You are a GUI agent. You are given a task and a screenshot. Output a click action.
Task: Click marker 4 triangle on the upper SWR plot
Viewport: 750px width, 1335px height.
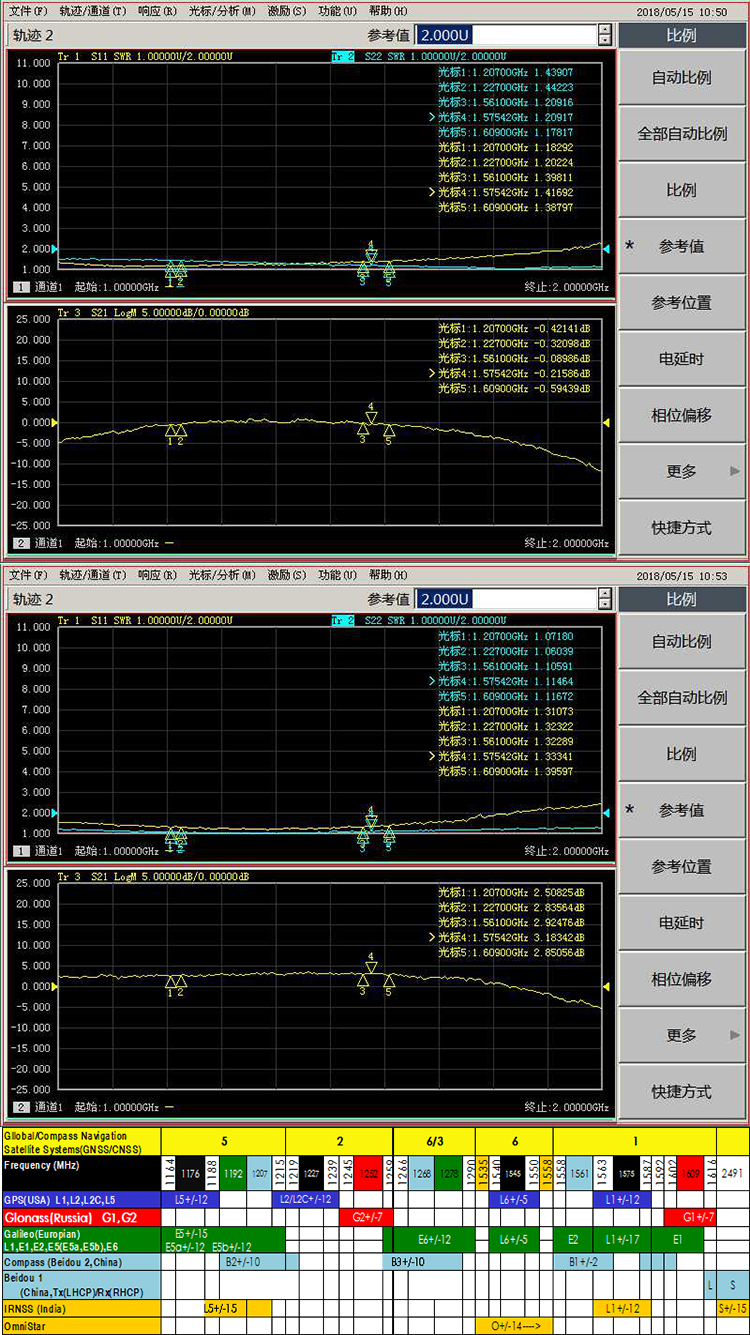pos(371,256)
